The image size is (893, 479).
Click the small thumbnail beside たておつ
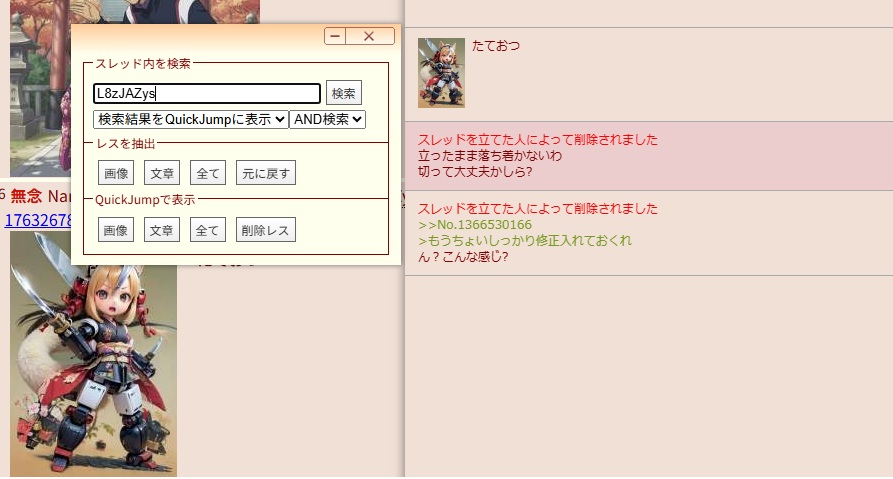coord(441,73)
